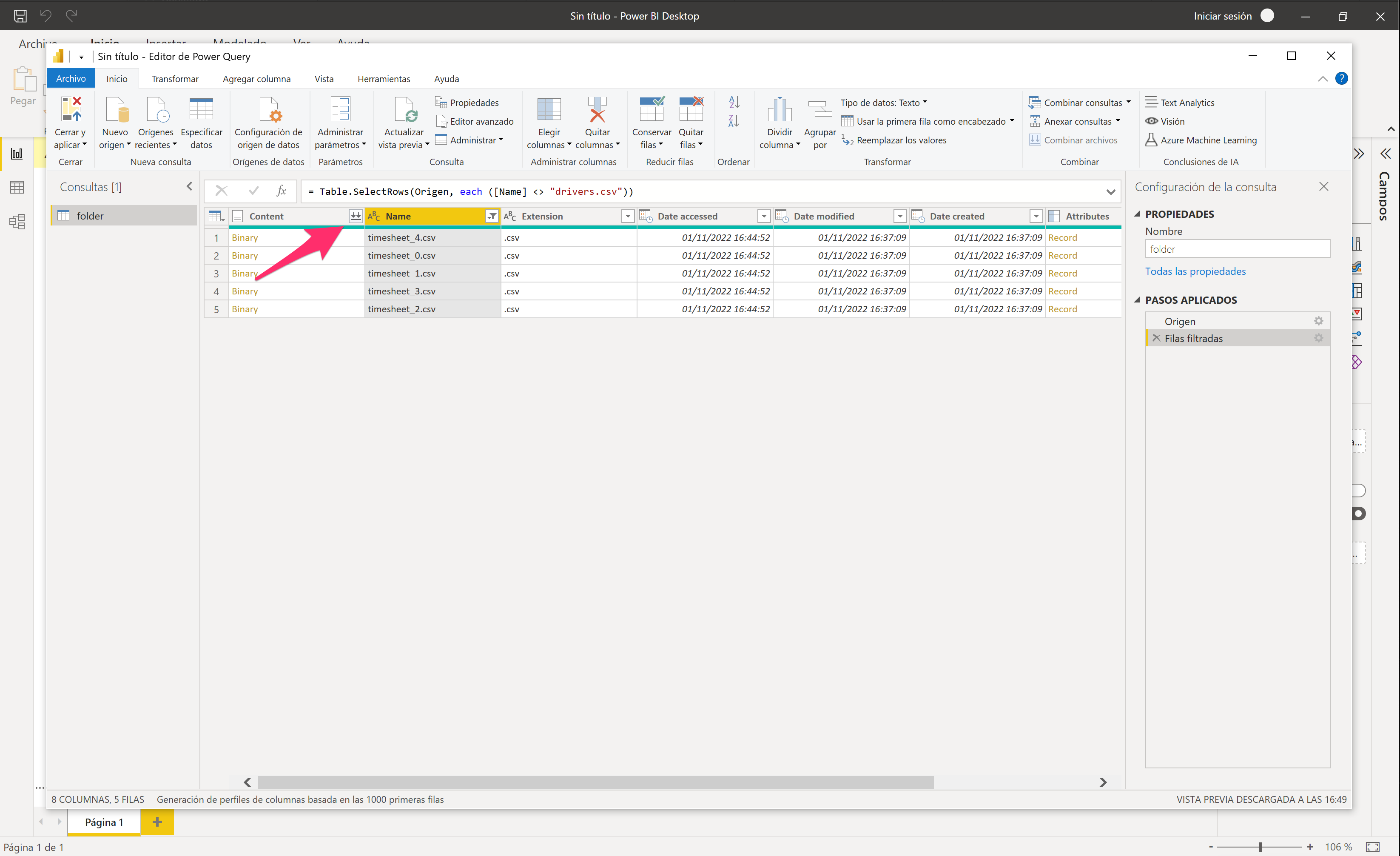Select the folder query

coord(124,215)
